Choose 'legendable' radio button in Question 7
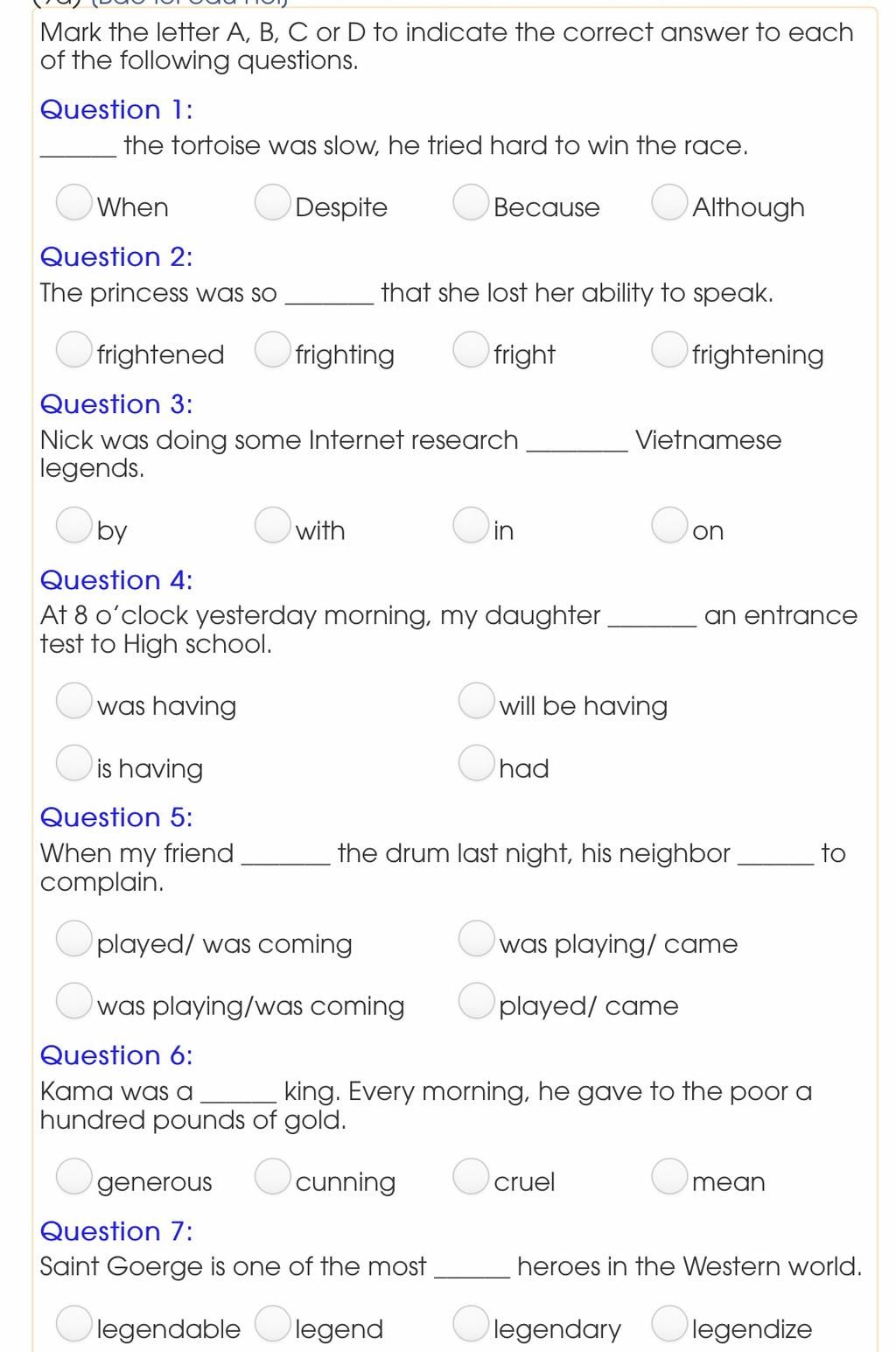 [x=74, y=1323]
